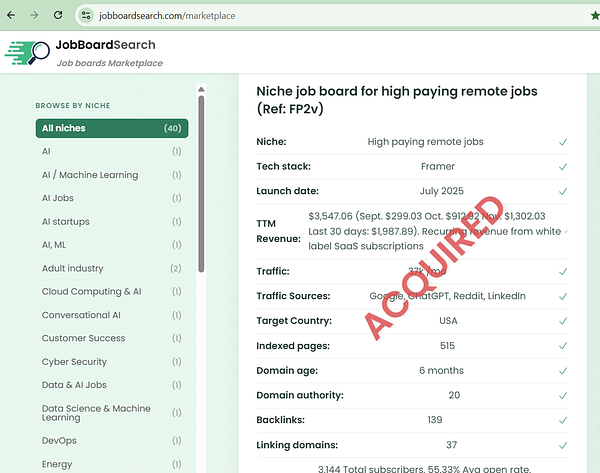Viewport: 600px width, 473px height.
Task: Filter by Cloud Computing & AI niche
Action: coord(112,292)
